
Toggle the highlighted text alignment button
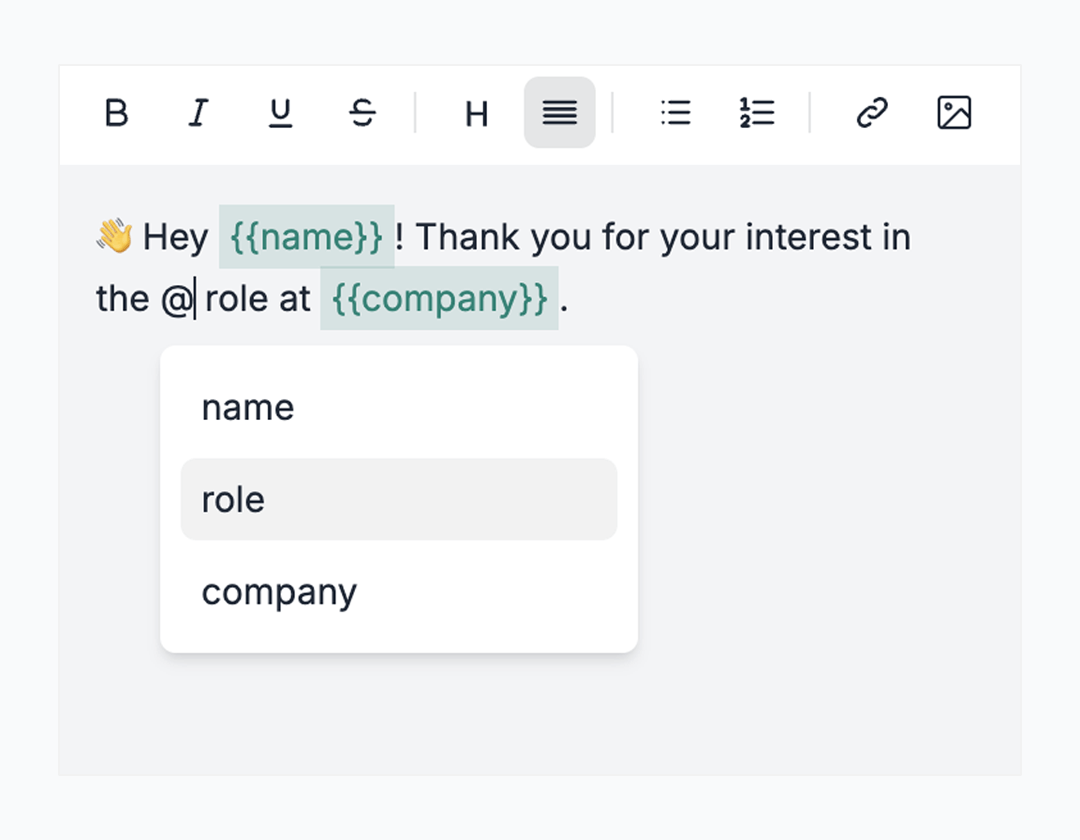[x=560, y=113]
